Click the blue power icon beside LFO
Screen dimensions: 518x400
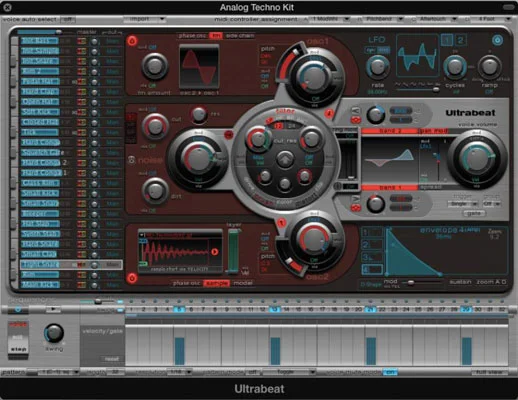[x=497, y=40]
